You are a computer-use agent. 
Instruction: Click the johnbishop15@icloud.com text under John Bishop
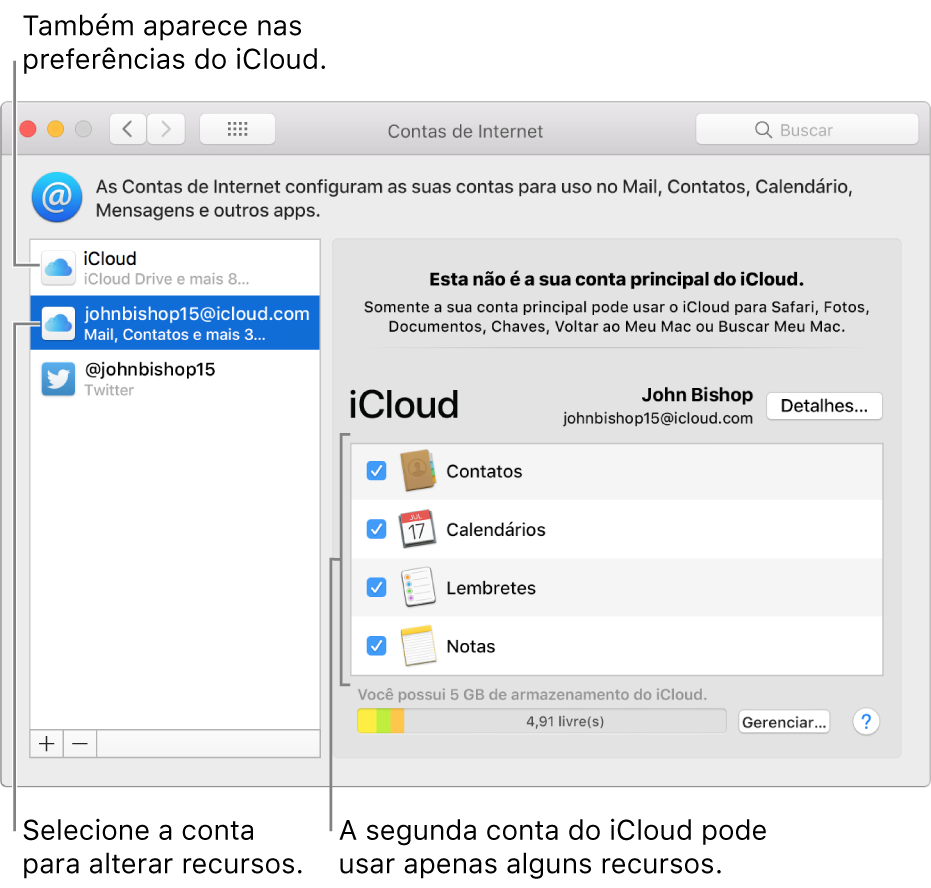tap(658, 418)
